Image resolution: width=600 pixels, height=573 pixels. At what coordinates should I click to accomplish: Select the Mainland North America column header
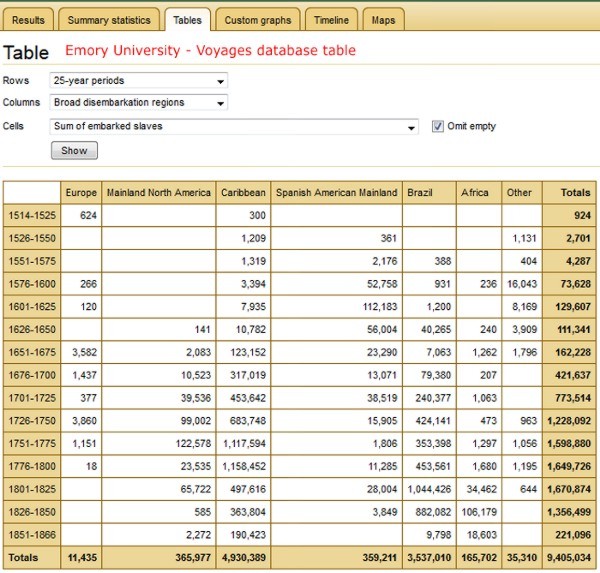[159, 192]
